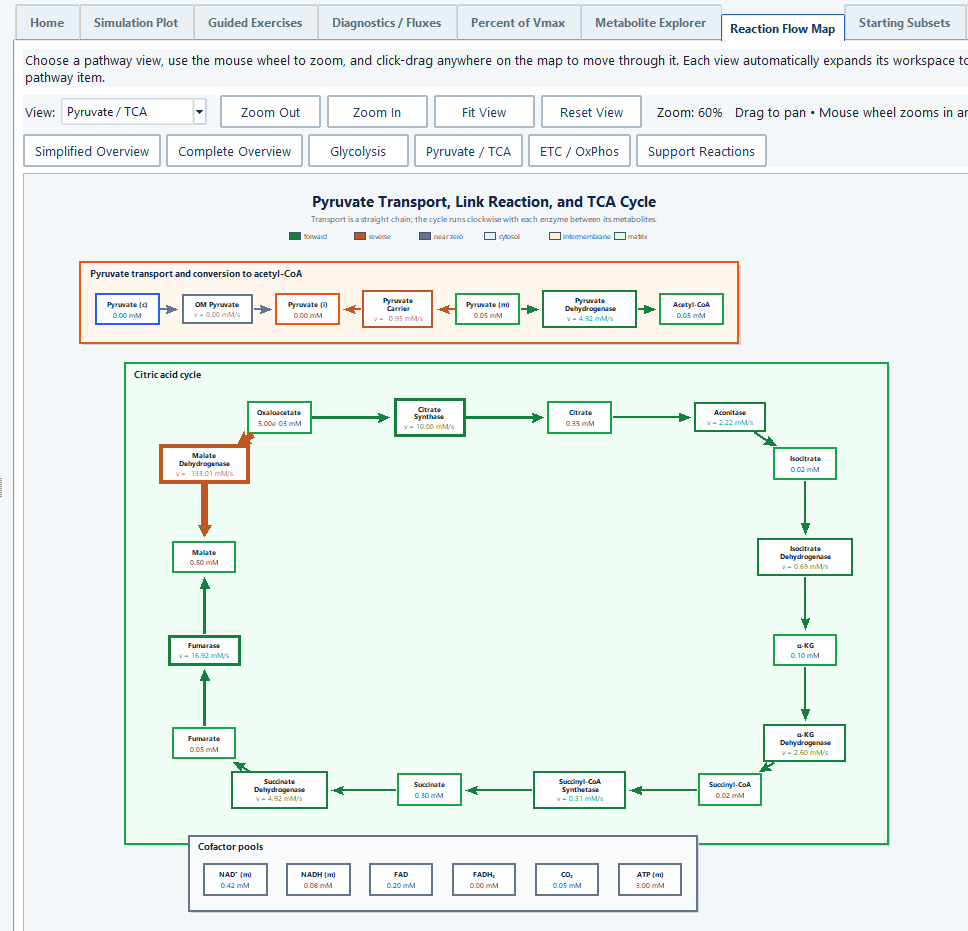The height and width of the screenshot is (931, 968).
Task: Click the Citrate Synthase enzyme node
Action: (430, 417)
